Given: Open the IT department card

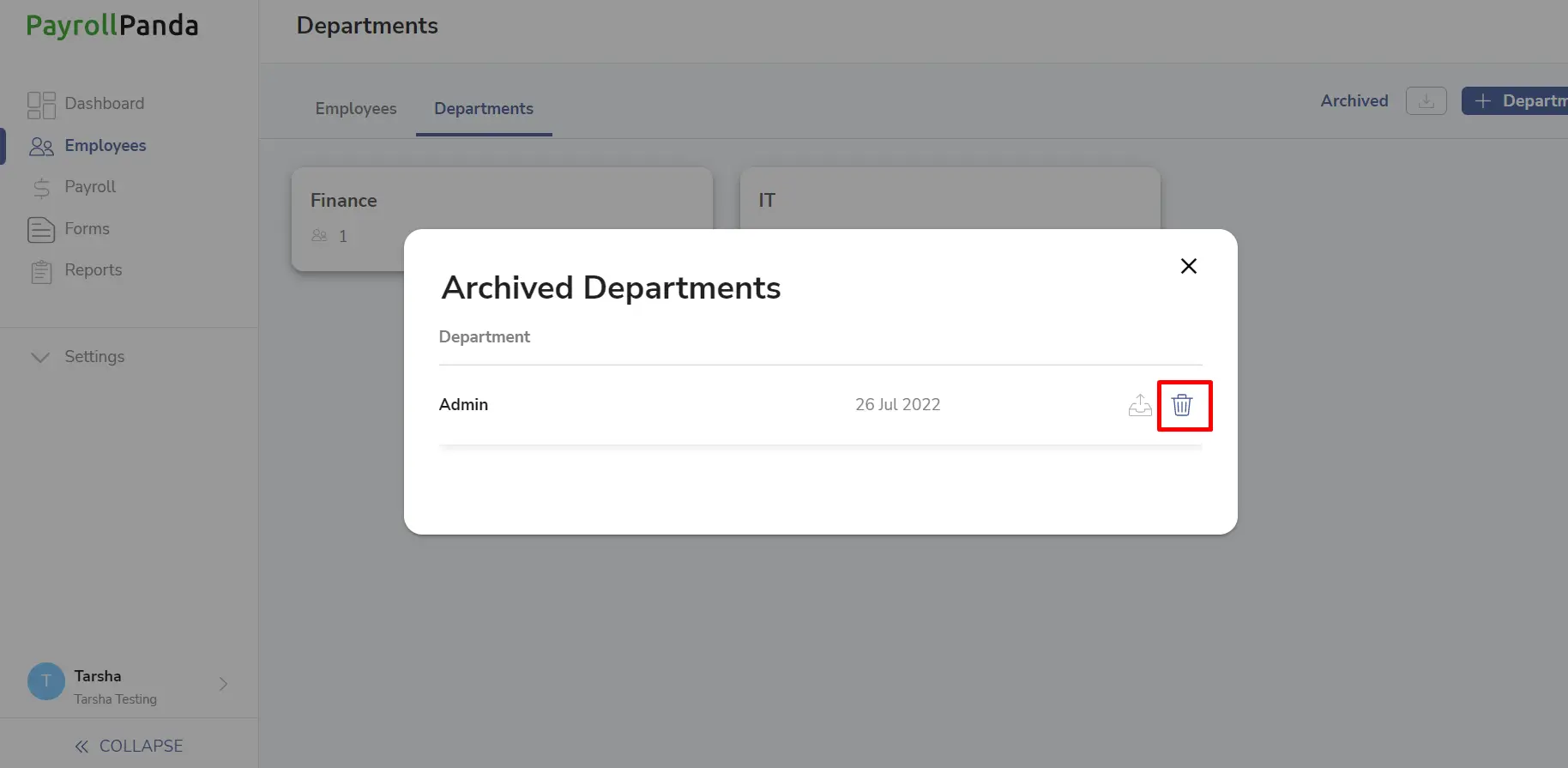Looking at the screenshot, I should pos(950,197).
